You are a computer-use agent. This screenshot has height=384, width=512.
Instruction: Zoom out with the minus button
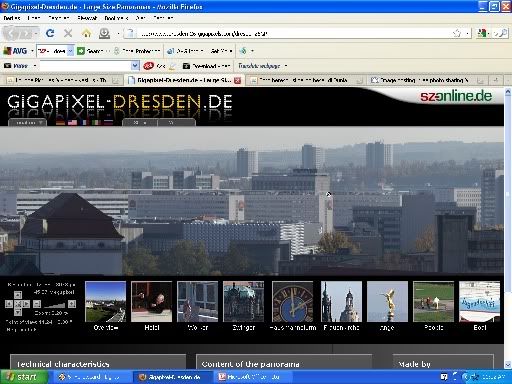[x=37, y=304]
